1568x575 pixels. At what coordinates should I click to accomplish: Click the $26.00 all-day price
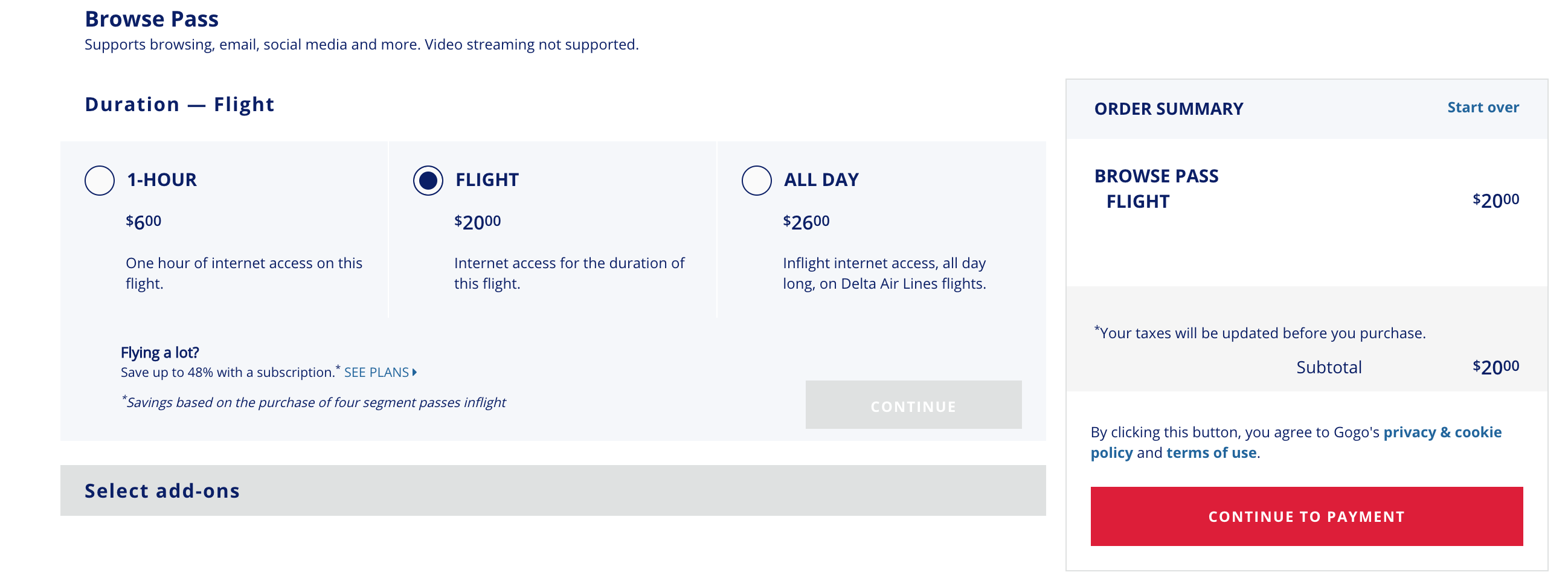[x=805, y=222]
